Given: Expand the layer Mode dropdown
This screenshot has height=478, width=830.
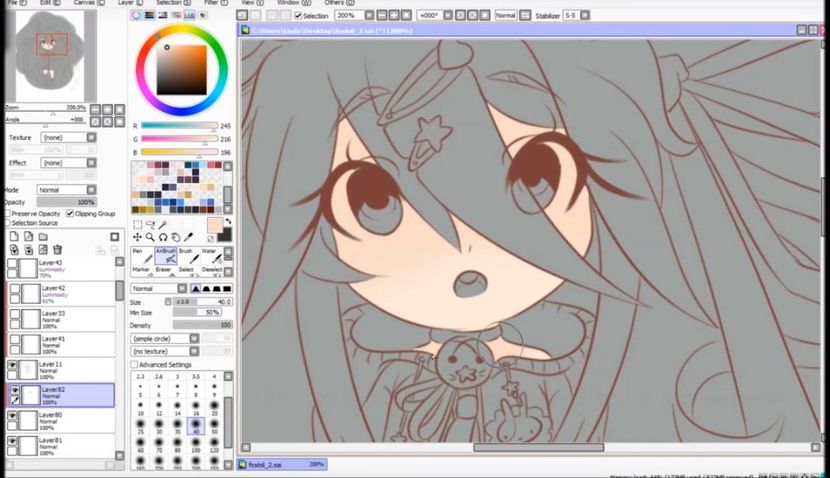Looking at the screenshot, I should click(63, 189).
